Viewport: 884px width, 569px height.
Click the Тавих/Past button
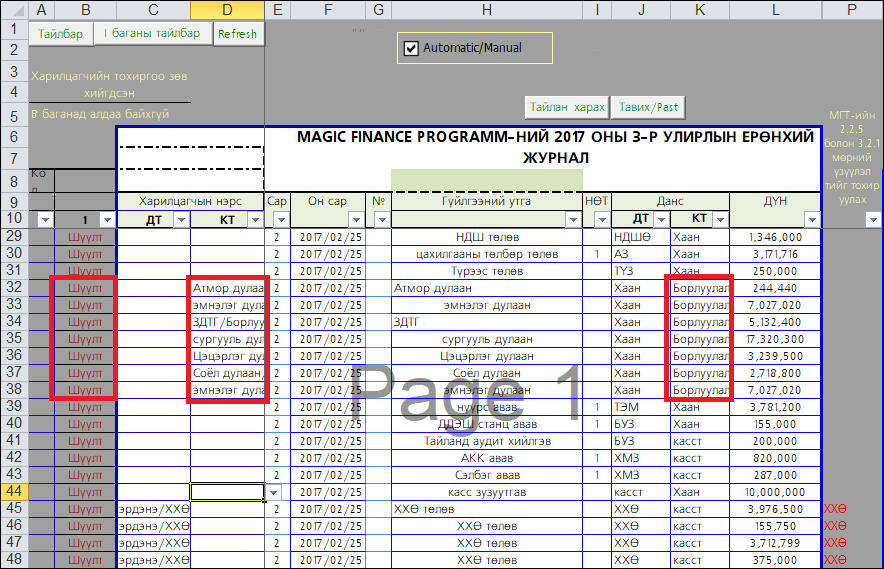(x=648, y=107)
